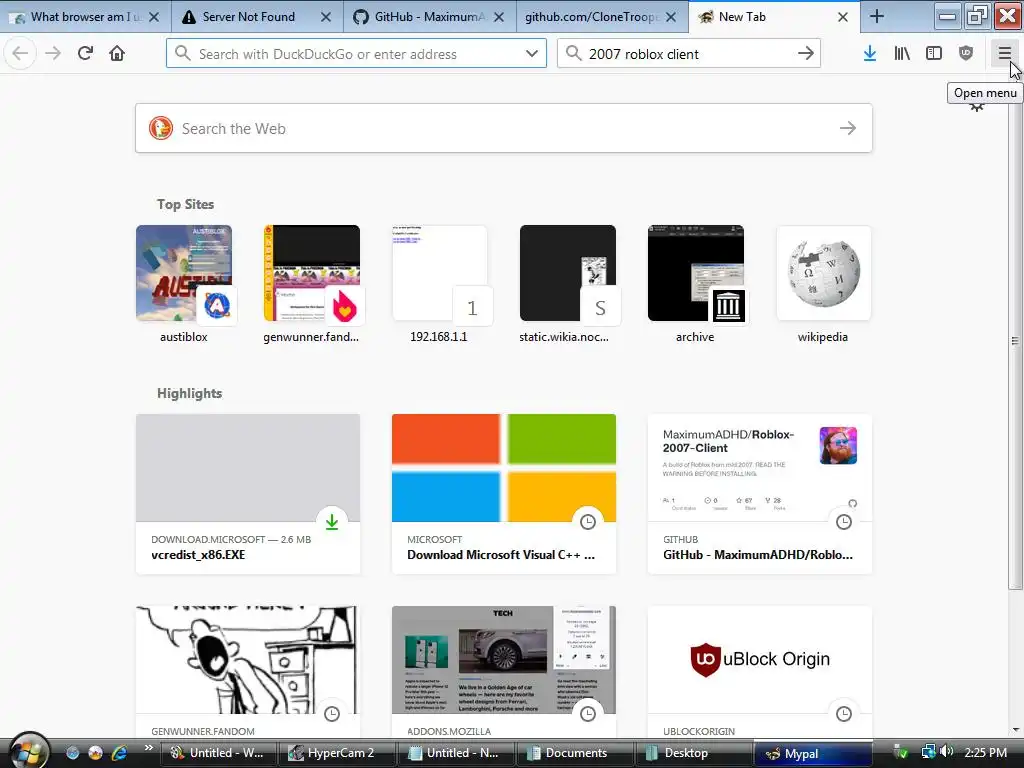Open a new tab with plus button
Screen dimensions: 1024x768
click(877, 17)
